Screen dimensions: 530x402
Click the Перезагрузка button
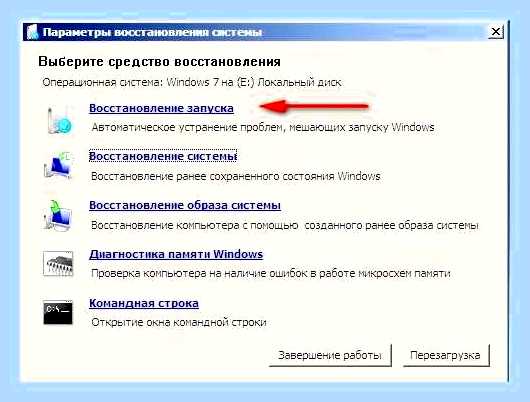tap(446, 355)
